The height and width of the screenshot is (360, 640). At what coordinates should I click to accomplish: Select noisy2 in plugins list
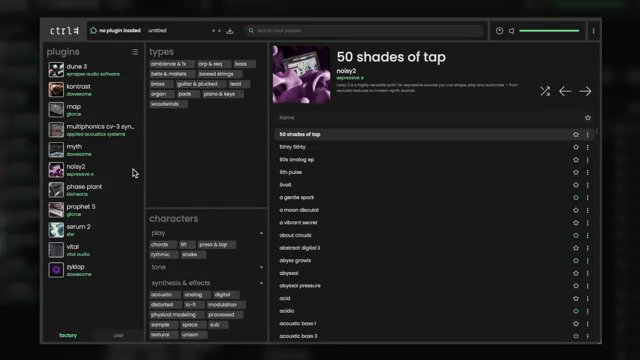pos(93,170)
